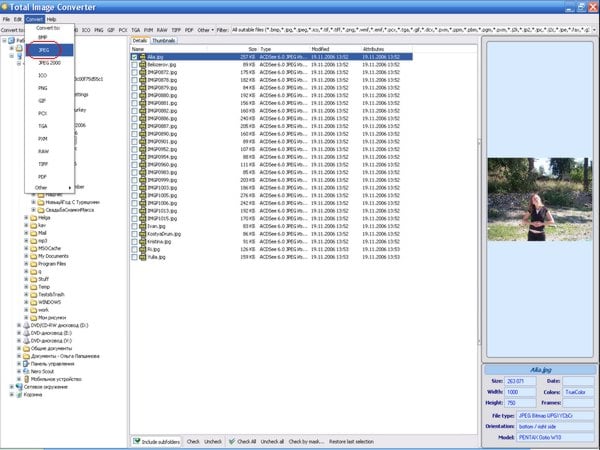Image resolution: width=600 pixels, height=450 pixels.
Task: Uncheck the Alla.jpg checkbox
Action: (134, 57)
